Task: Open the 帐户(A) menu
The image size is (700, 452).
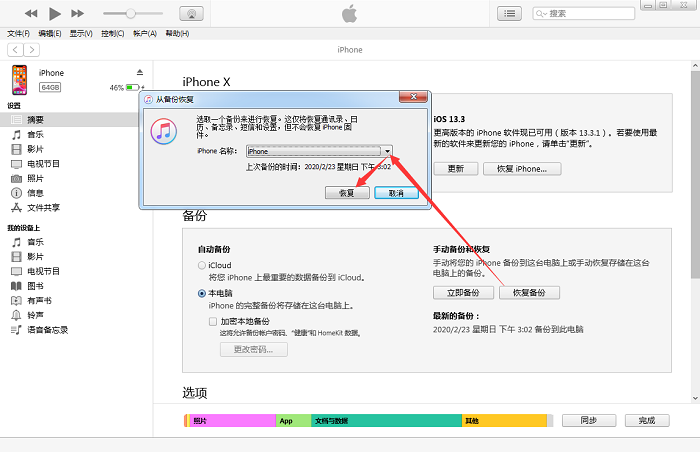Action: 145,33
